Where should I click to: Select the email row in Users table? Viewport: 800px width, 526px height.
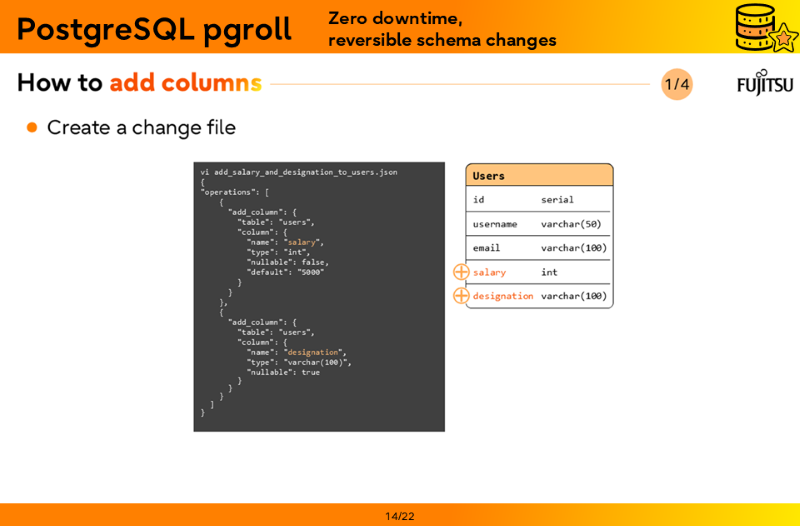(539, 248)
